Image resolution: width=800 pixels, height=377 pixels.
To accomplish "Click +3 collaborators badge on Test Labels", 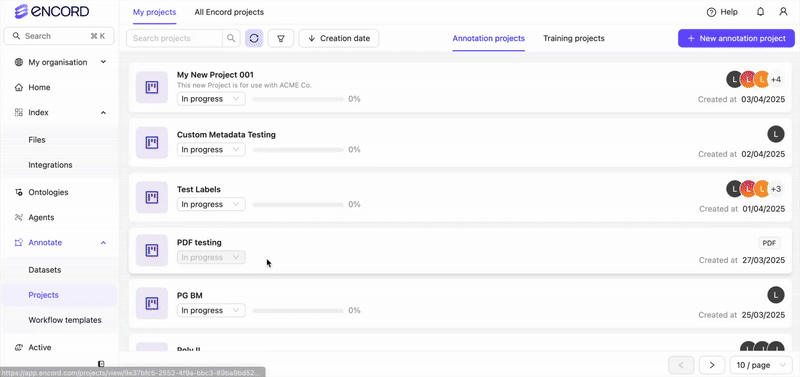I will 776,189.
